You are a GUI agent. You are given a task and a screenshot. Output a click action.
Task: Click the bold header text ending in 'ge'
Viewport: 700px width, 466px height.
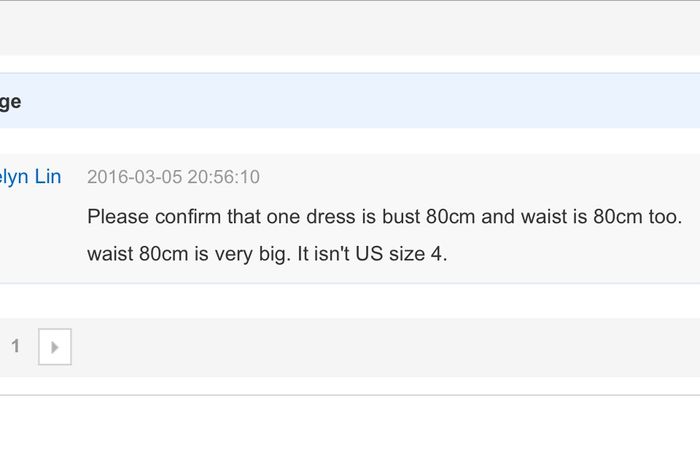click(10, 101)
